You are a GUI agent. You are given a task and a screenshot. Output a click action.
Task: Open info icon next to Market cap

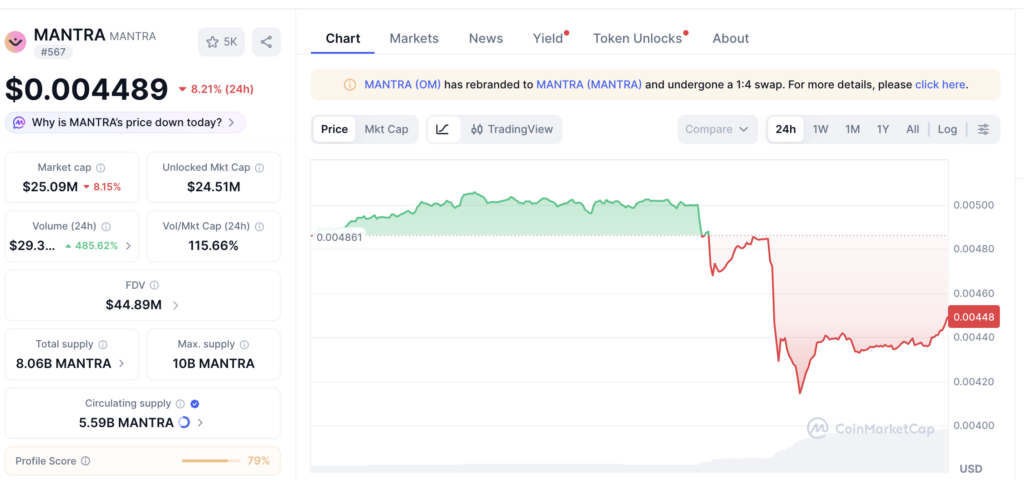pyautogui.click(x=101, y=168)
